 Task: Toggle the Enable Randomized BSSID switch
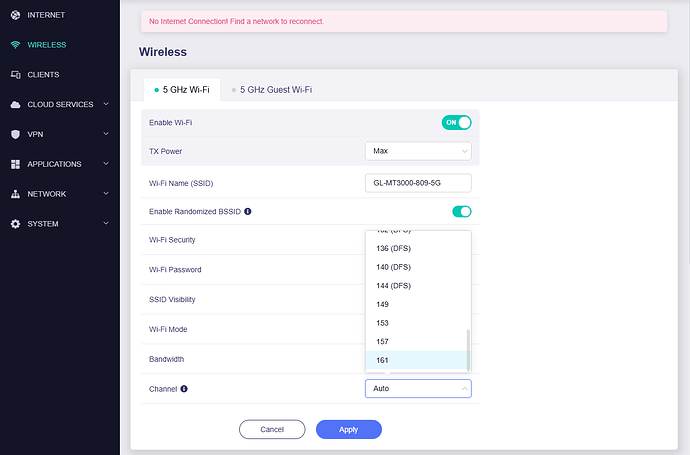(461, 212)
